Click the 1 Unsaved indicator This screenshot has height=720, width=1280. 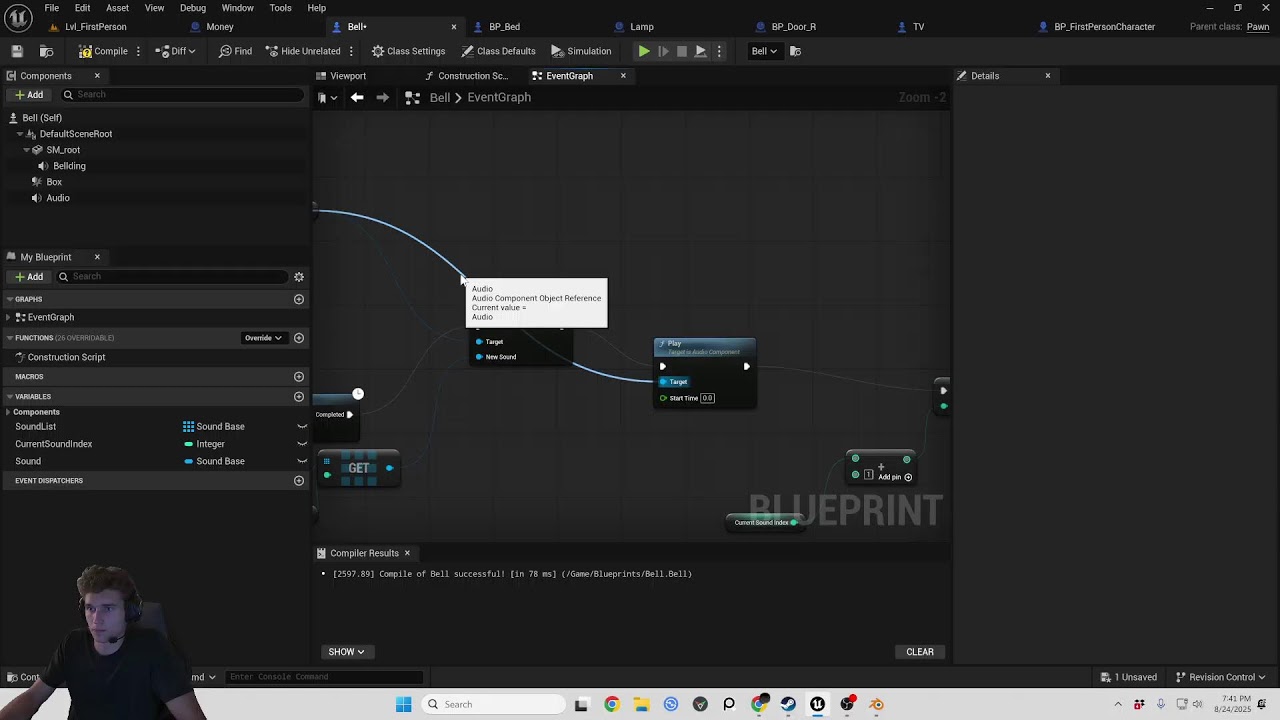point(1129,677)
